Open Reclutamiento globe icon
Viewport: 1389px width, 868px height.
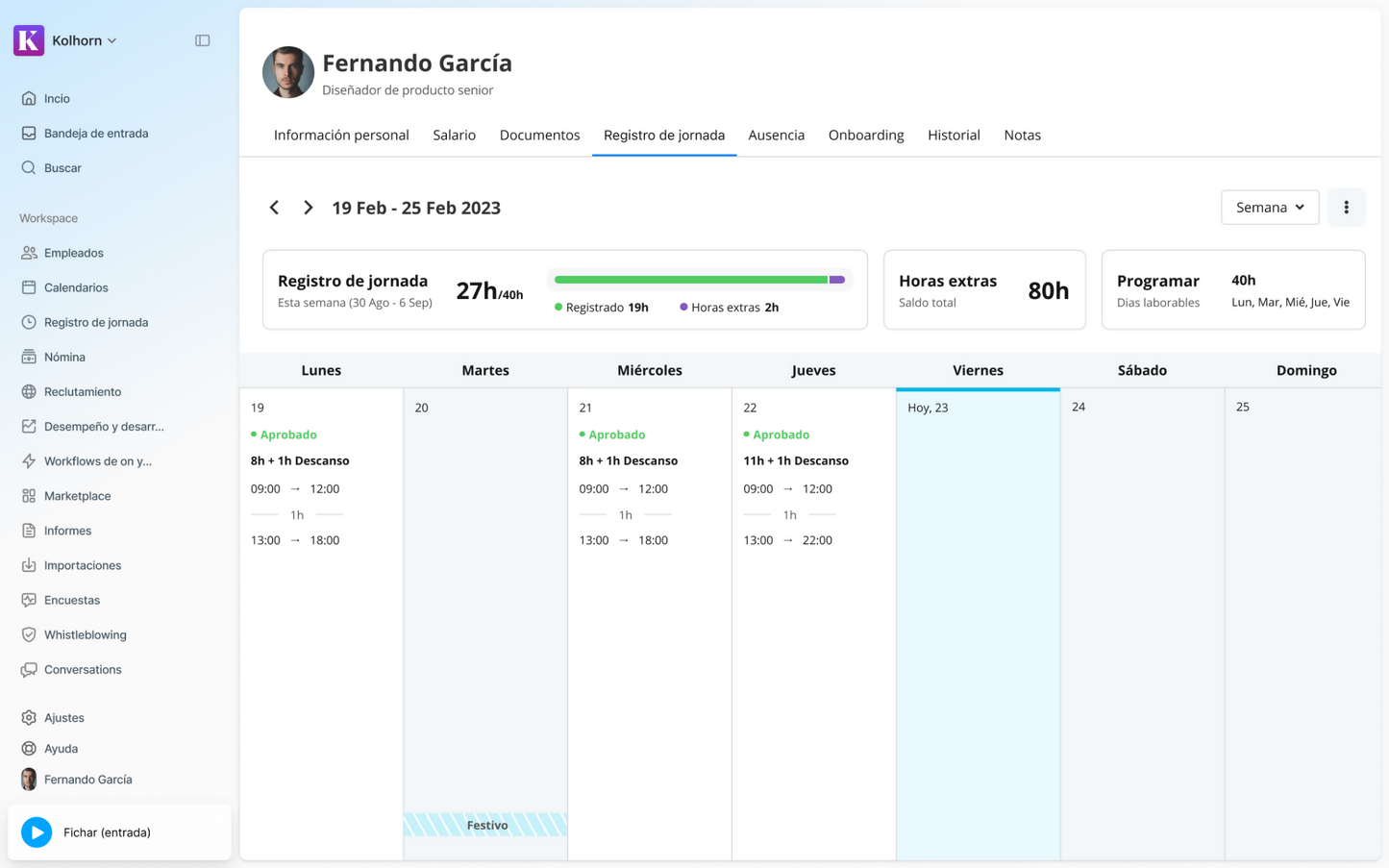point(29,391)
